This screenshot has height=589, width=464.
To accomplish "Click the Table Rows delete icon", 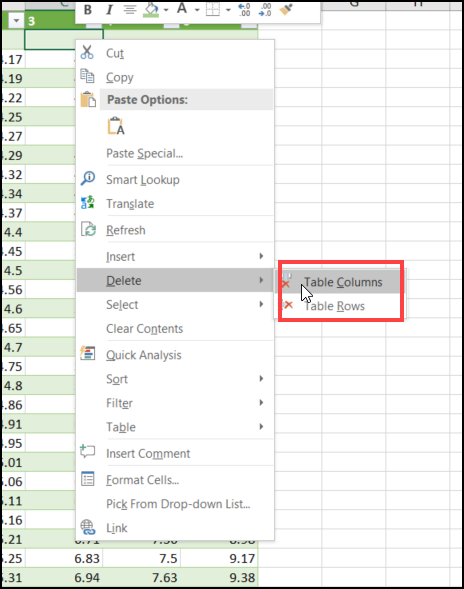I will [x=287, y=305].
